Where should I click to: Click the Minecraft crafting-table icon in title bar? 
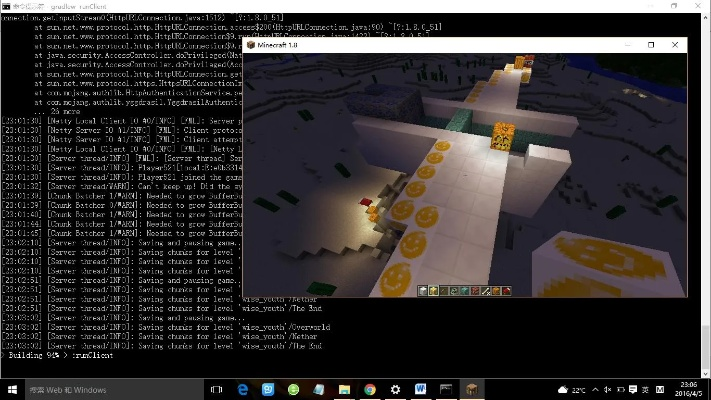(251, 45)
